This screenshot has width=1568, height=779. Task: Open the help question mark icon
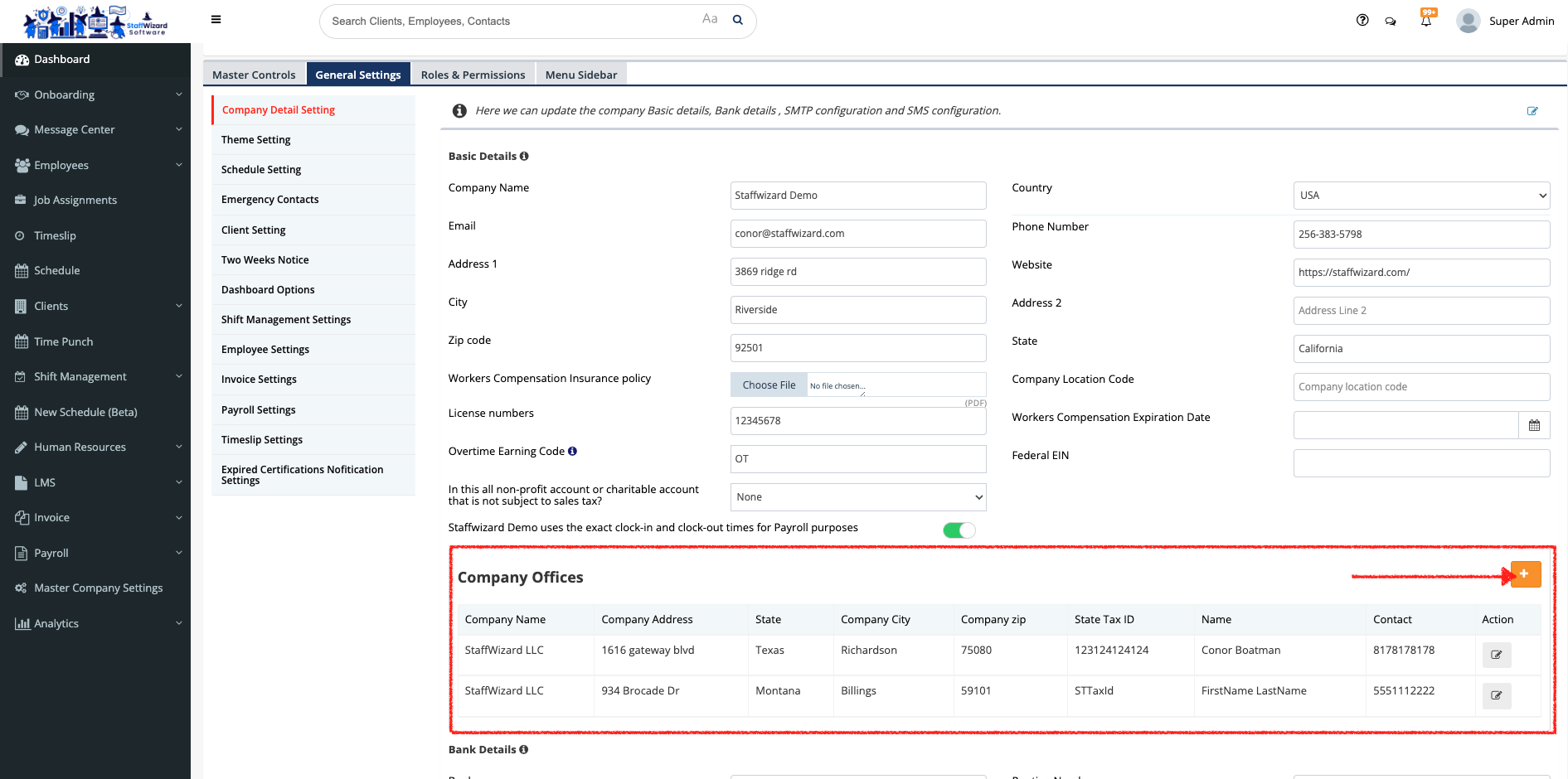pos(1362,21)
